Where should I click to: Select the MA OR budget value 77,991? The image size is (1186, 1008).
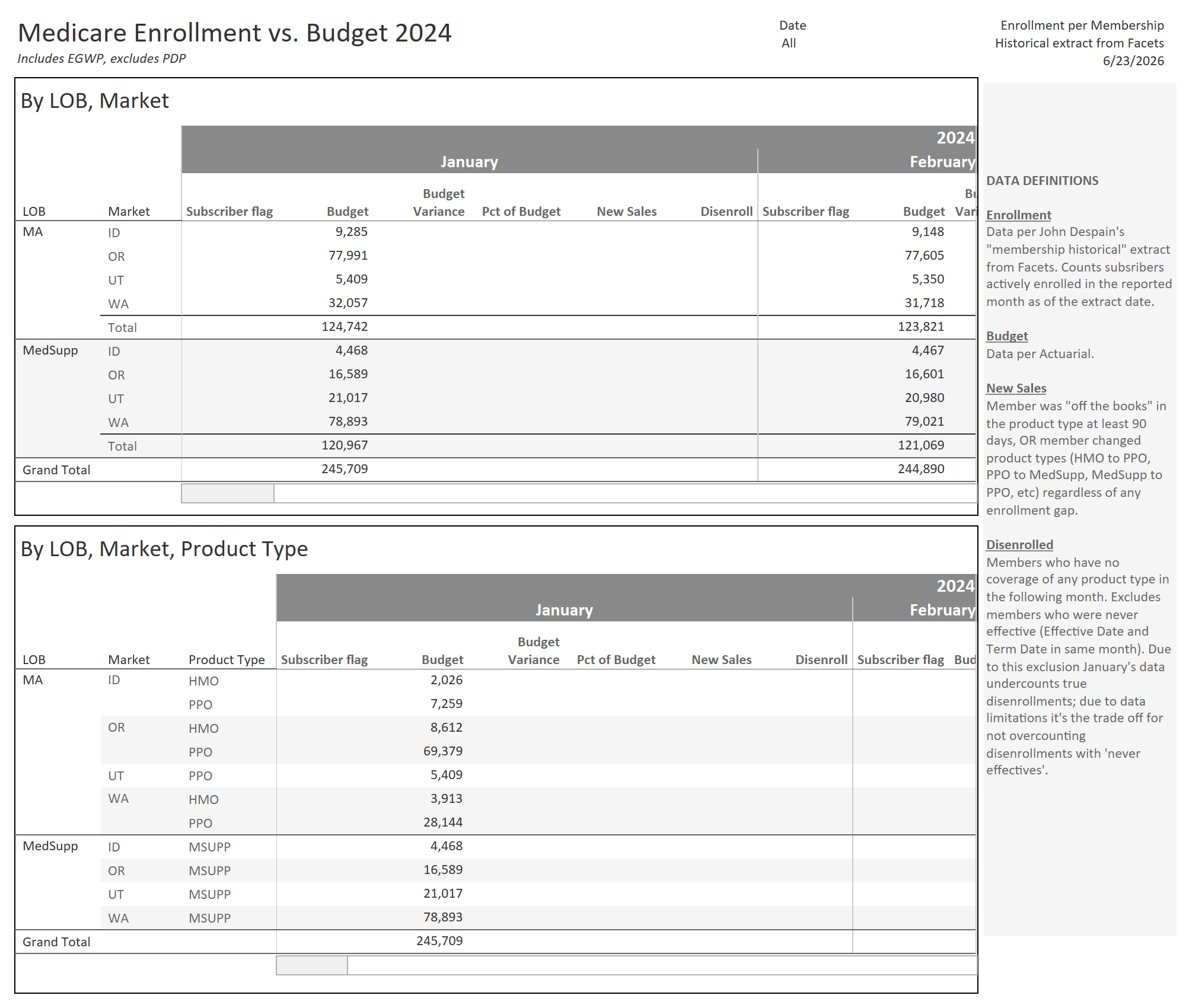(348, 256)
